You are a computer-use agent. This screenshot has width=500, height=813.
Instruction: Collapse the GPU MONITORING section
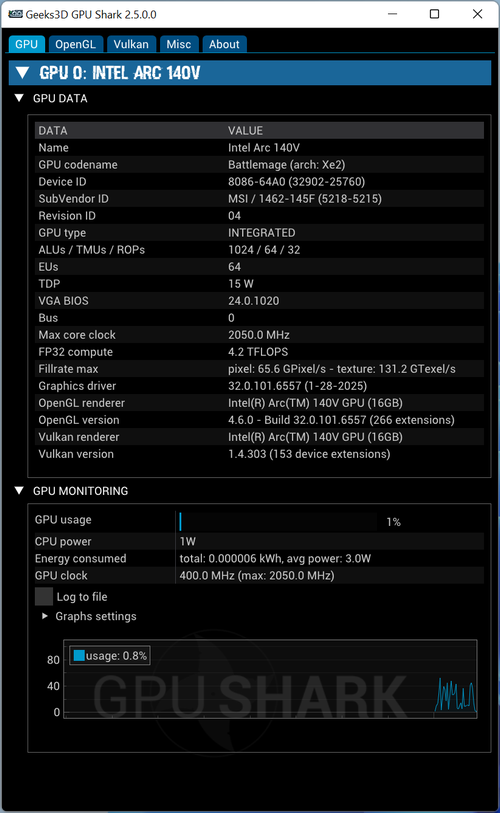pyautogui.click(x=19, y=490)
